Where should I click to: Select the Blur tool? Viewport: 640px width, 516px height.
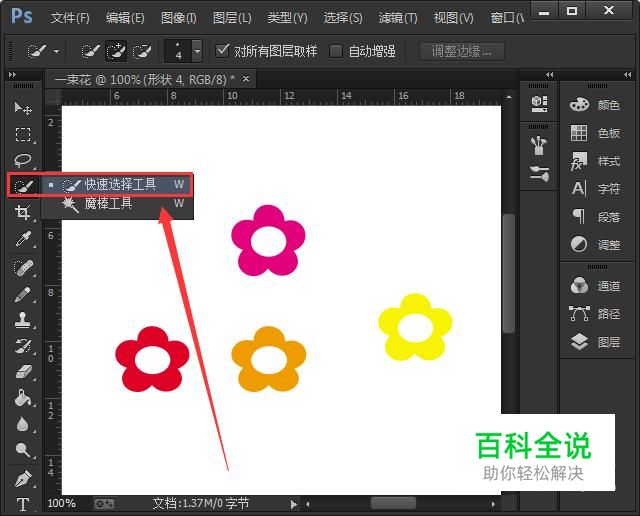coord(23,424)
